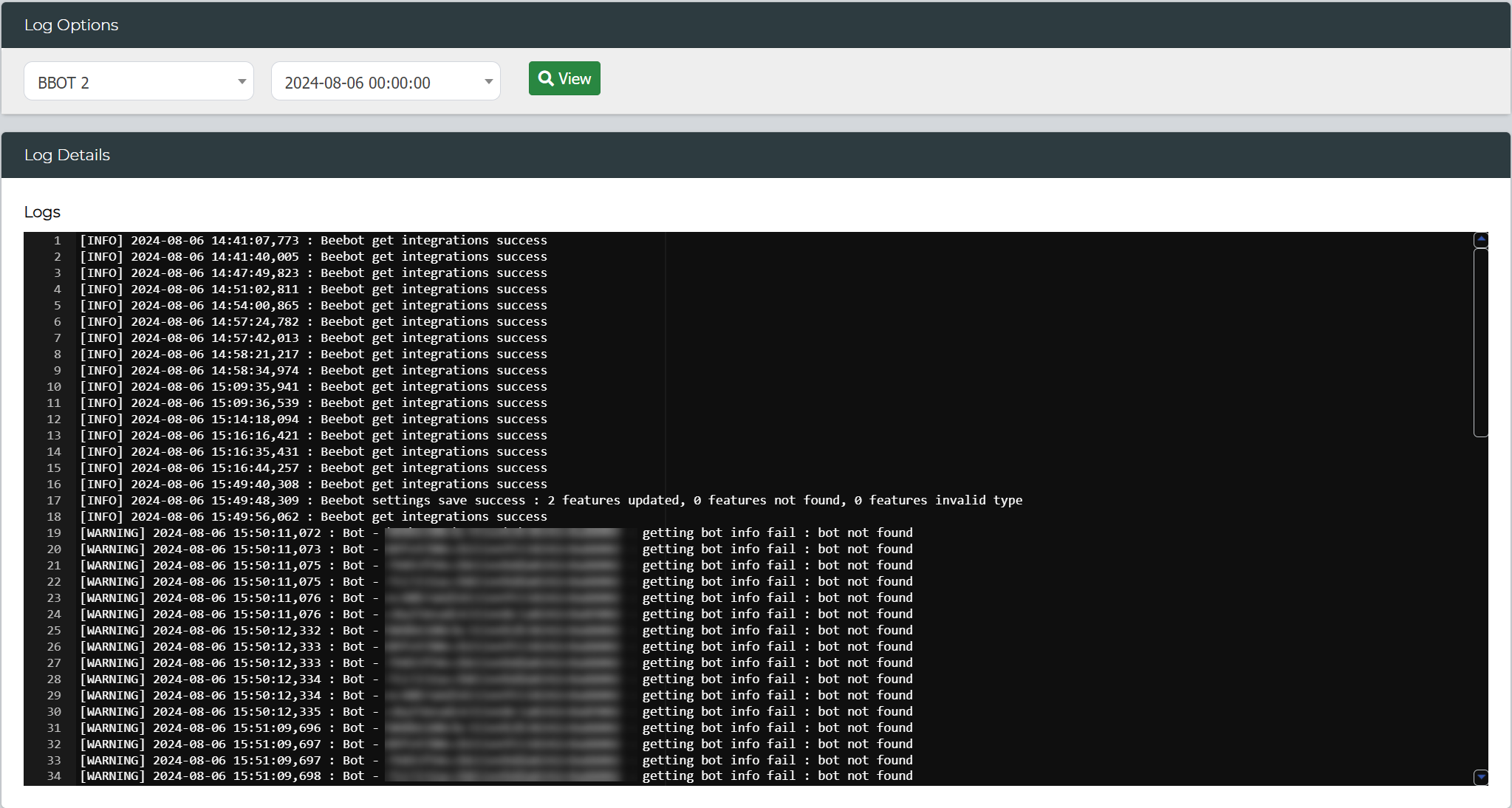Click warning log line 25 at 15:50:12,332

point(496,630)
